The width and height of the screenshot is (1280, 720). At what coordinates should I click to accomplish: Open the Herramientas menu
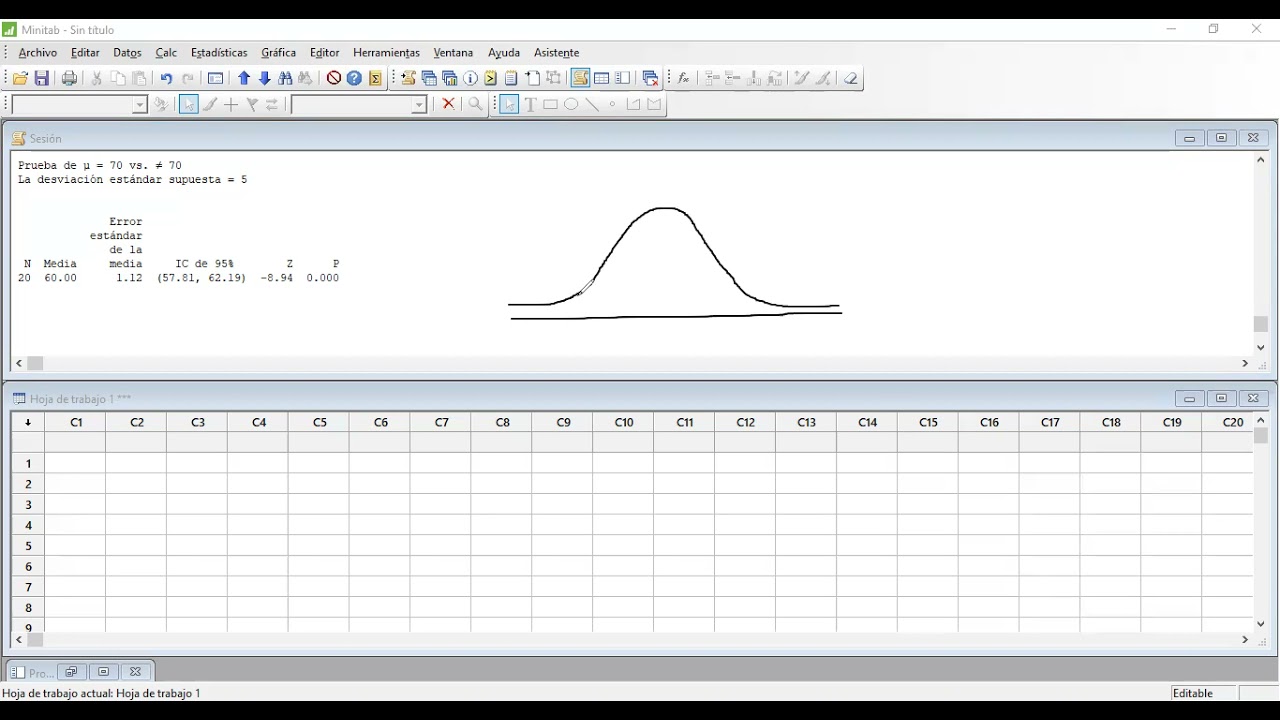[386, 53]
